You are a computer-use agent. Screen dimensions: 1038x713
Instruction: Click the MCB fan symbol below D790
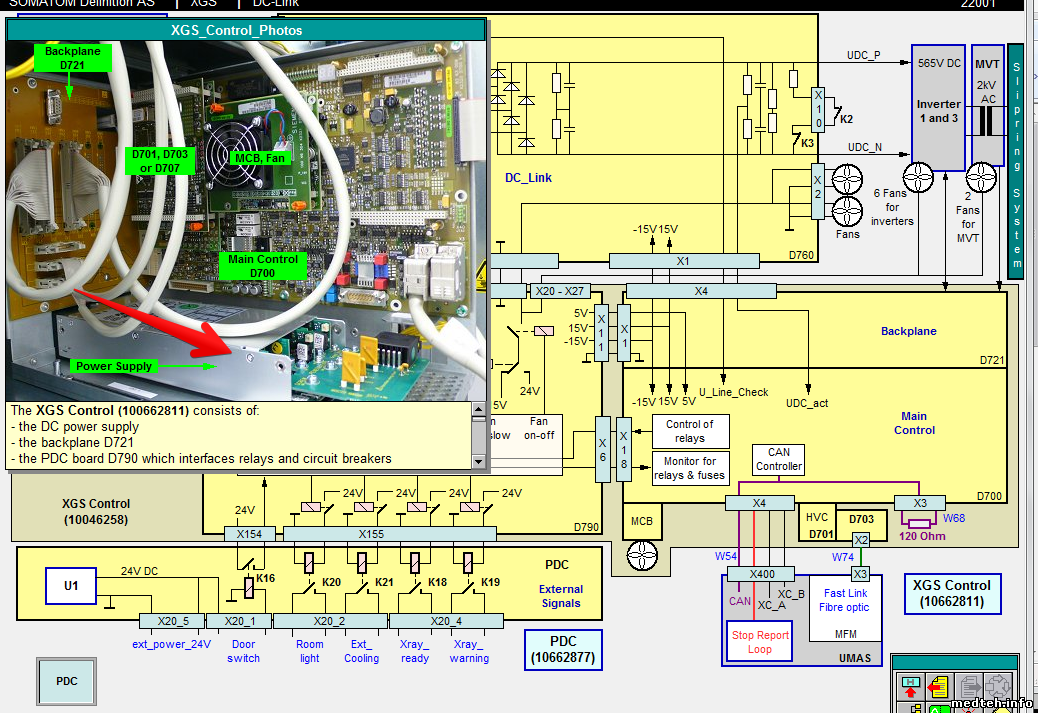point(642,555)
